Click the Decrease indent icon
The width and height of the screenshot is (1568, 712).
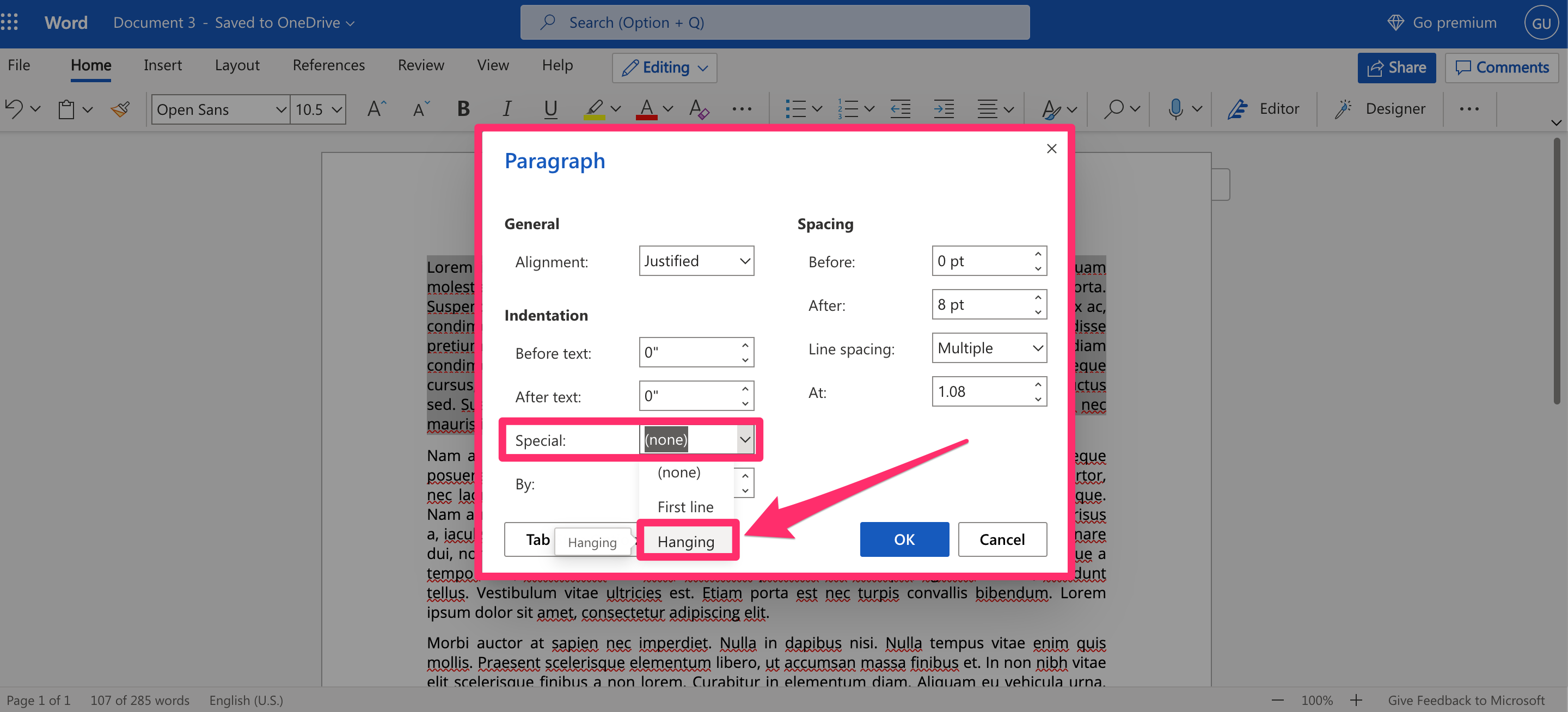(901, 109)
